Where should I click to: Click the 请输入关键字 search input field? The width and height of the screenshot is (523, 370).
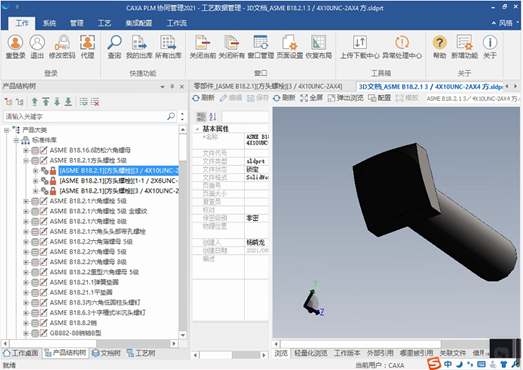(x=85, y=116)
